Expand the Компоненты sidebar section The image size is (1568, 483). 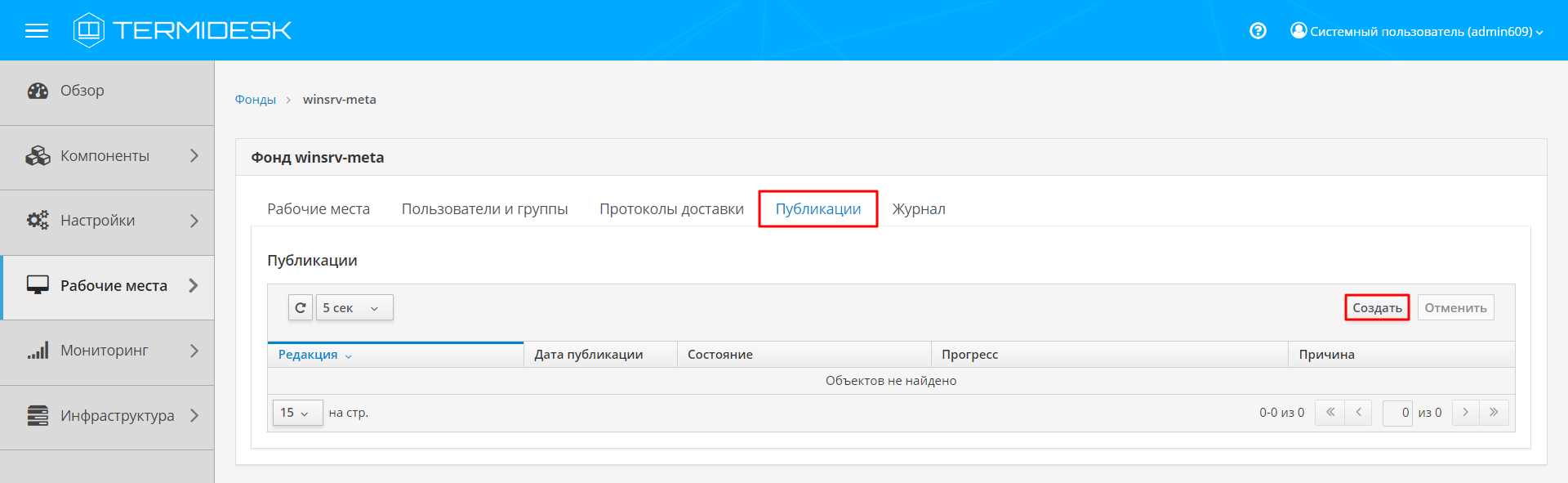pyautogui.click(x=108, y=156)
